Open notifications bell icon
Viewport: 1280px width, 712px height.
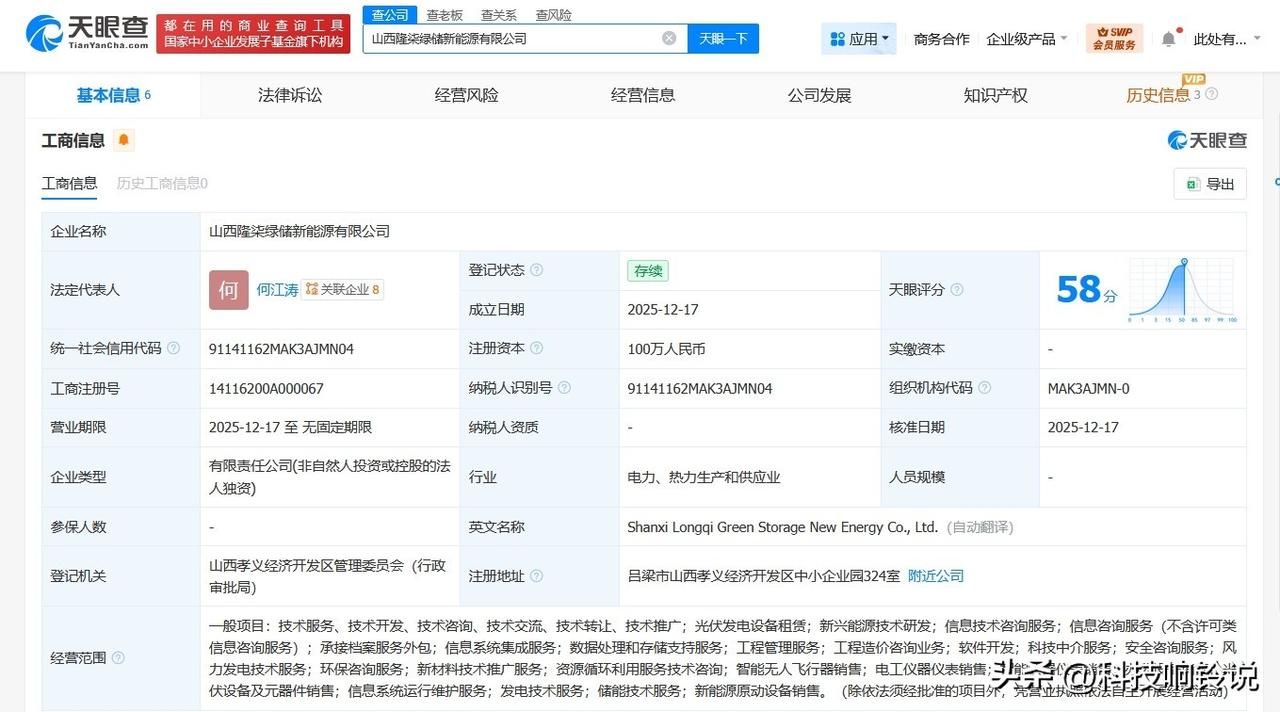[x=1168, y=39]
